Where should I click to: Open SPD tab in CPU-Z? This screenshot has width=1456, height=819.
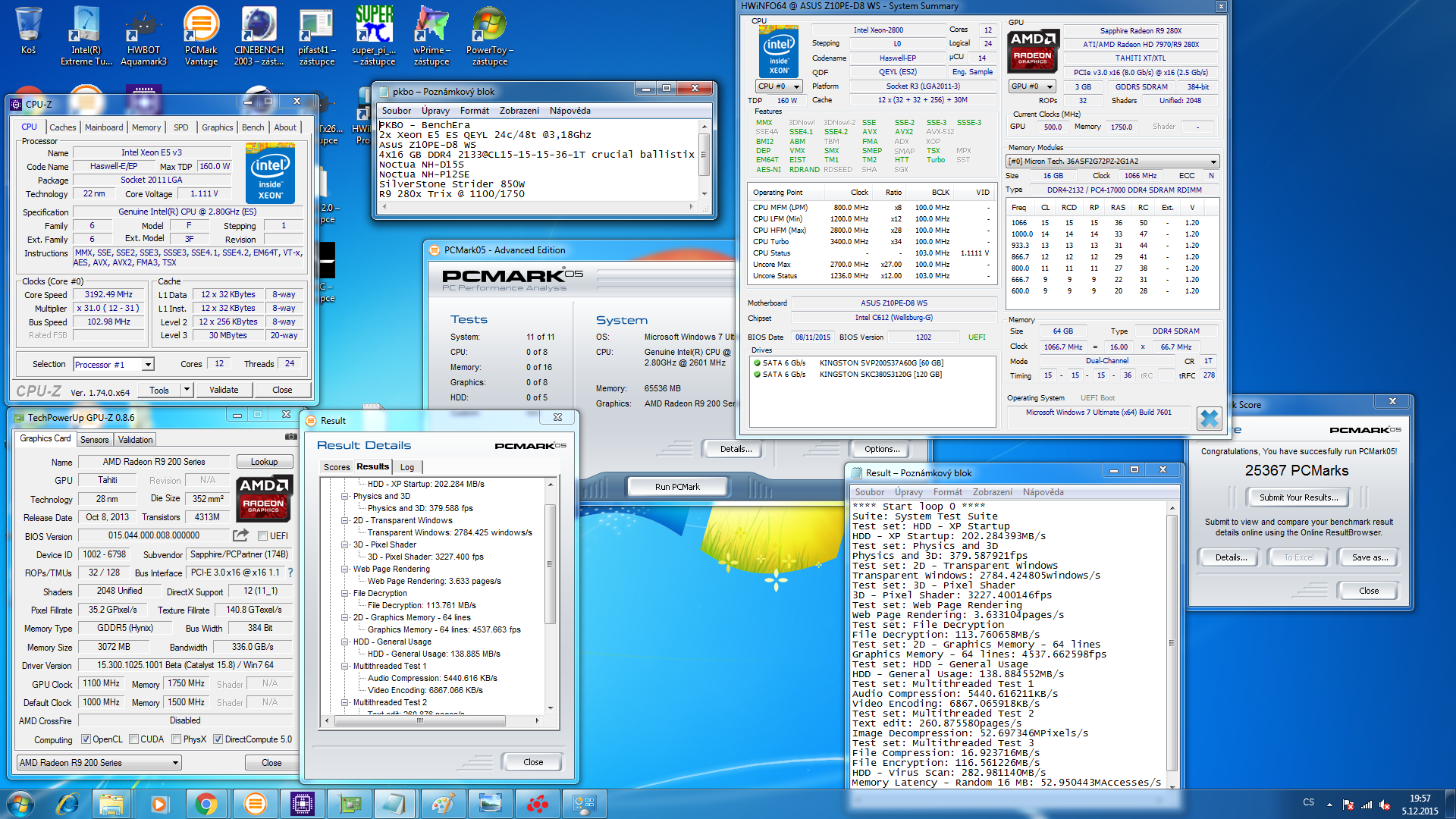180,127
